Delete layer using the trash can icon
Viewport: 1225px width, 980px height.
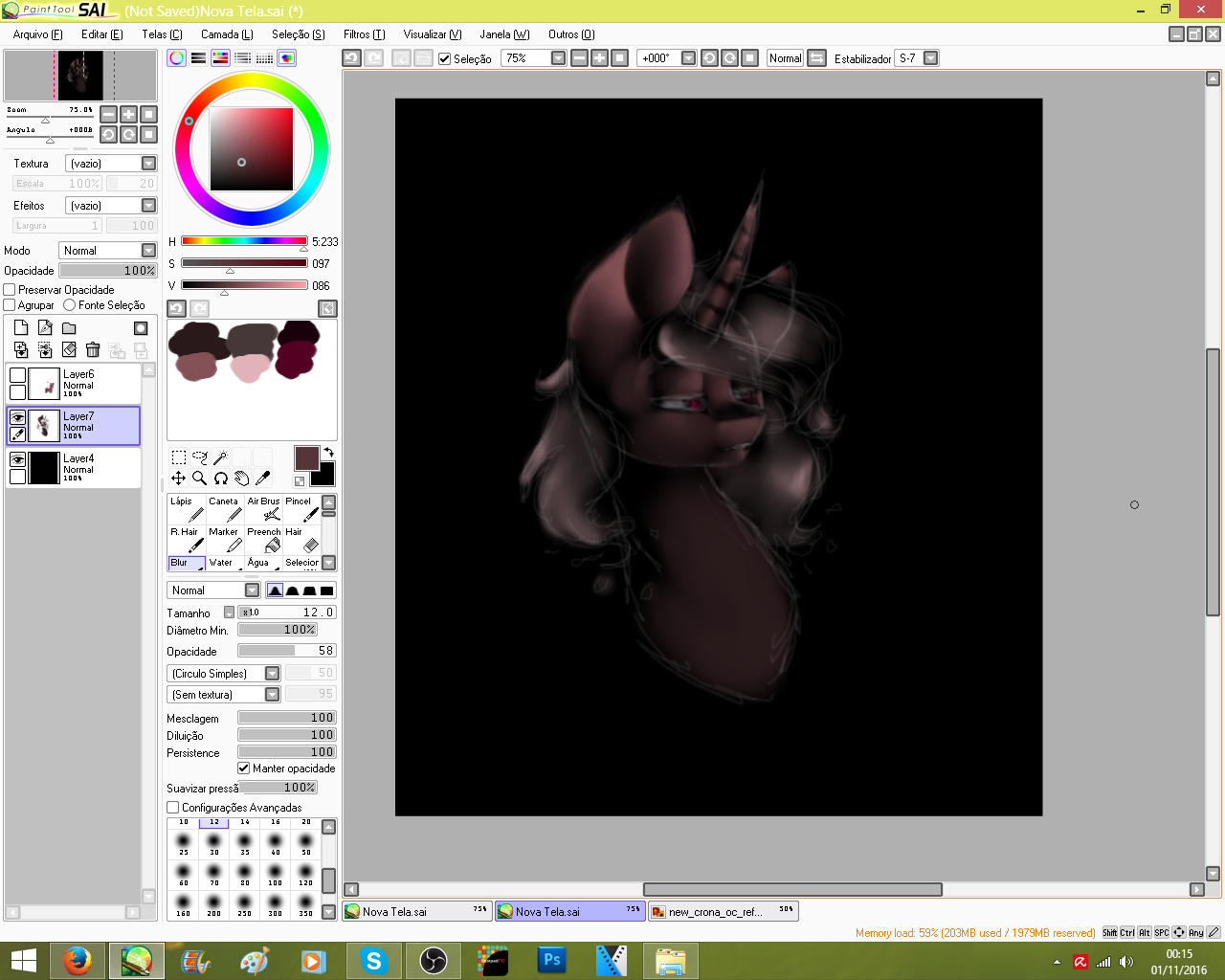(93, 350)
